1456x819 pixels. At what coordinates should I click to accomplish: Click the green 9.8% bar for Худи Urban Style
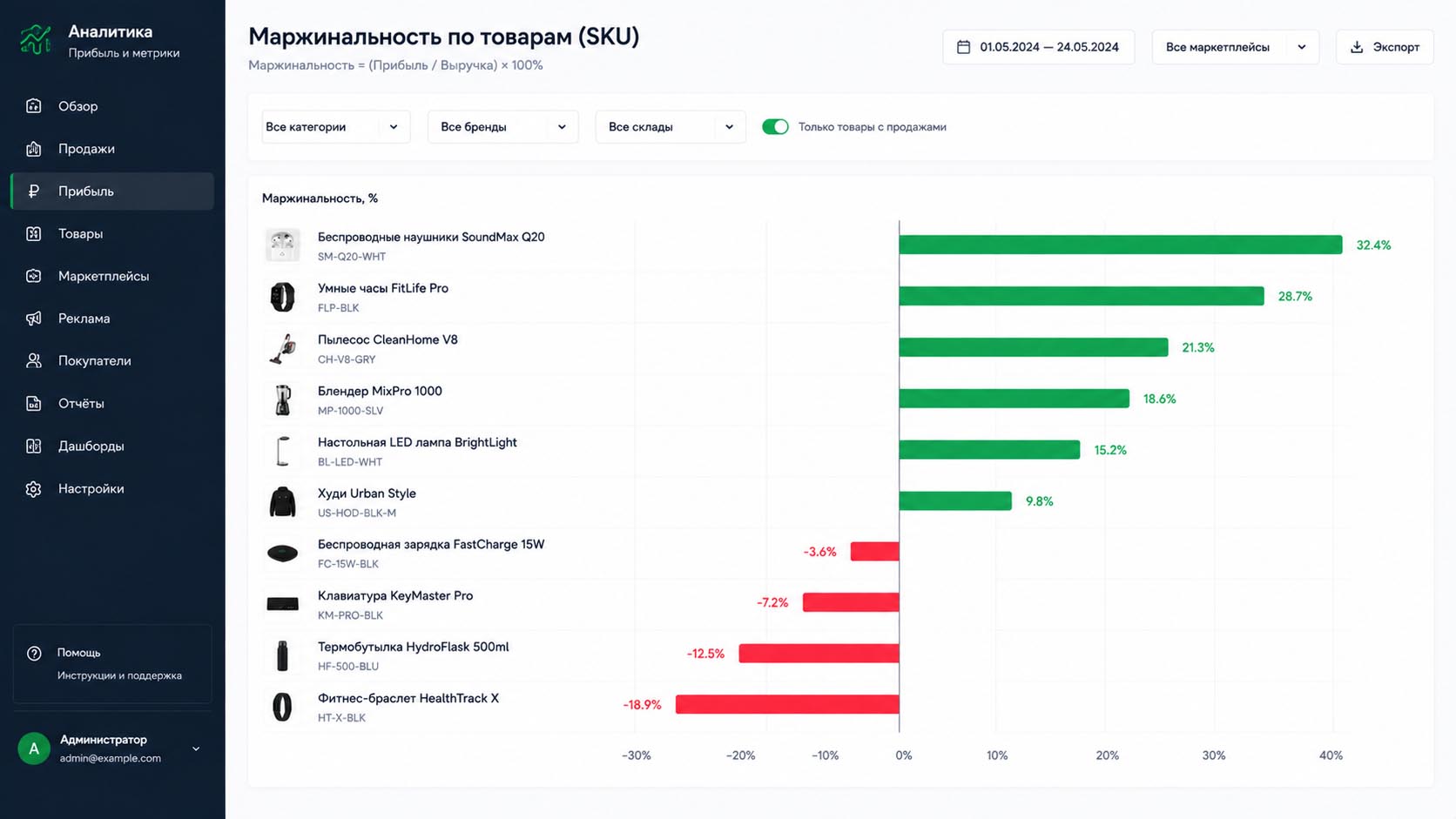[955, 500]
